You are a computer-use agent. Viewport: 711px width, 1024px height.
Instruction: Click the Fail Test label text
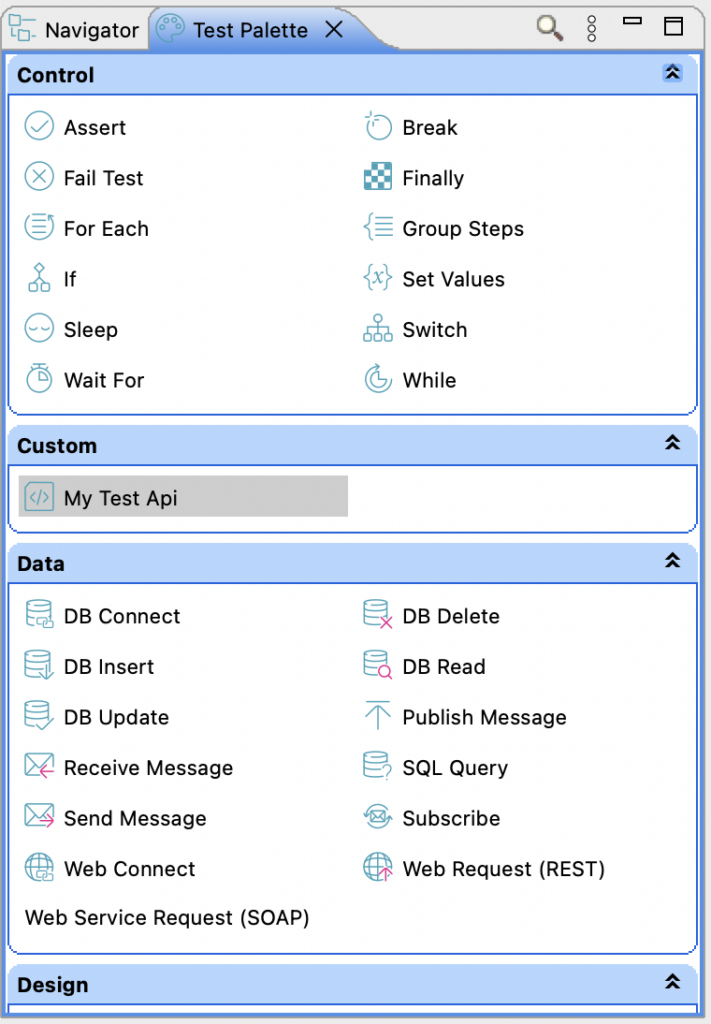[103, 178]
